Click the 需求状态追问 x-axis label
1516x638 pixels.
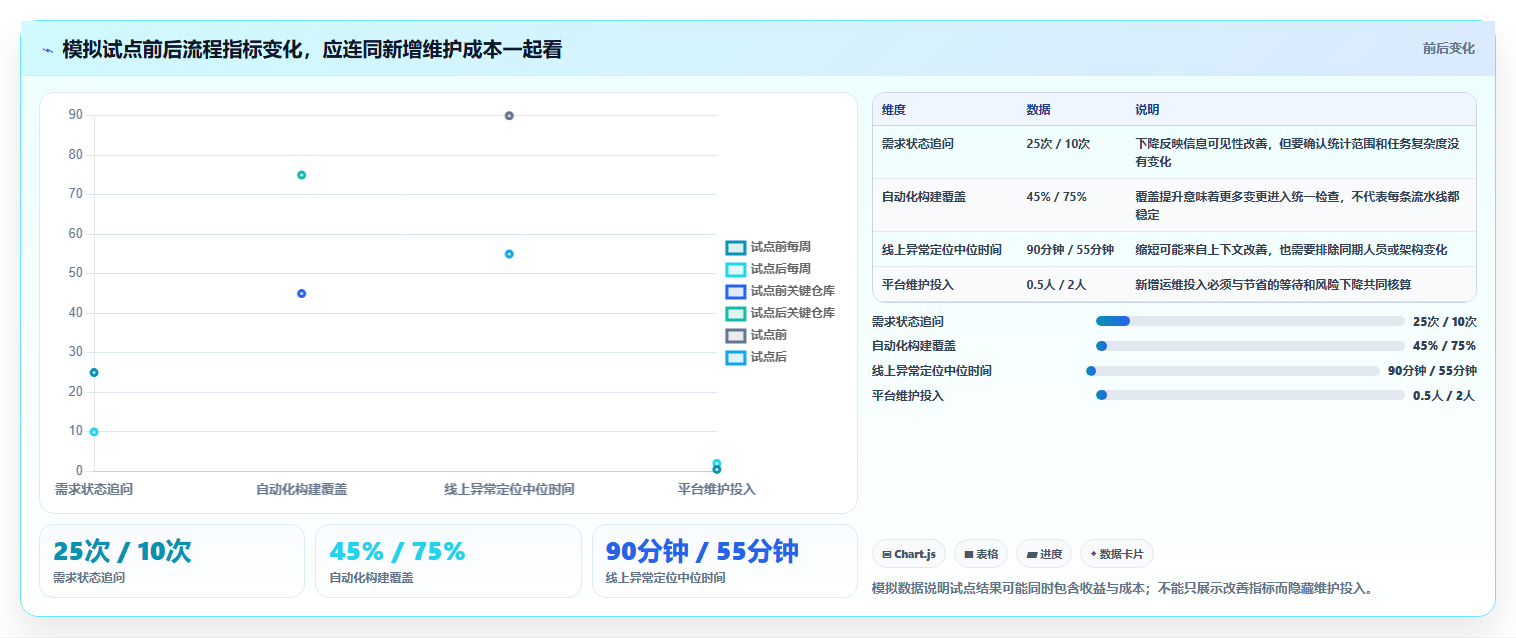click(x=94, y=489)
